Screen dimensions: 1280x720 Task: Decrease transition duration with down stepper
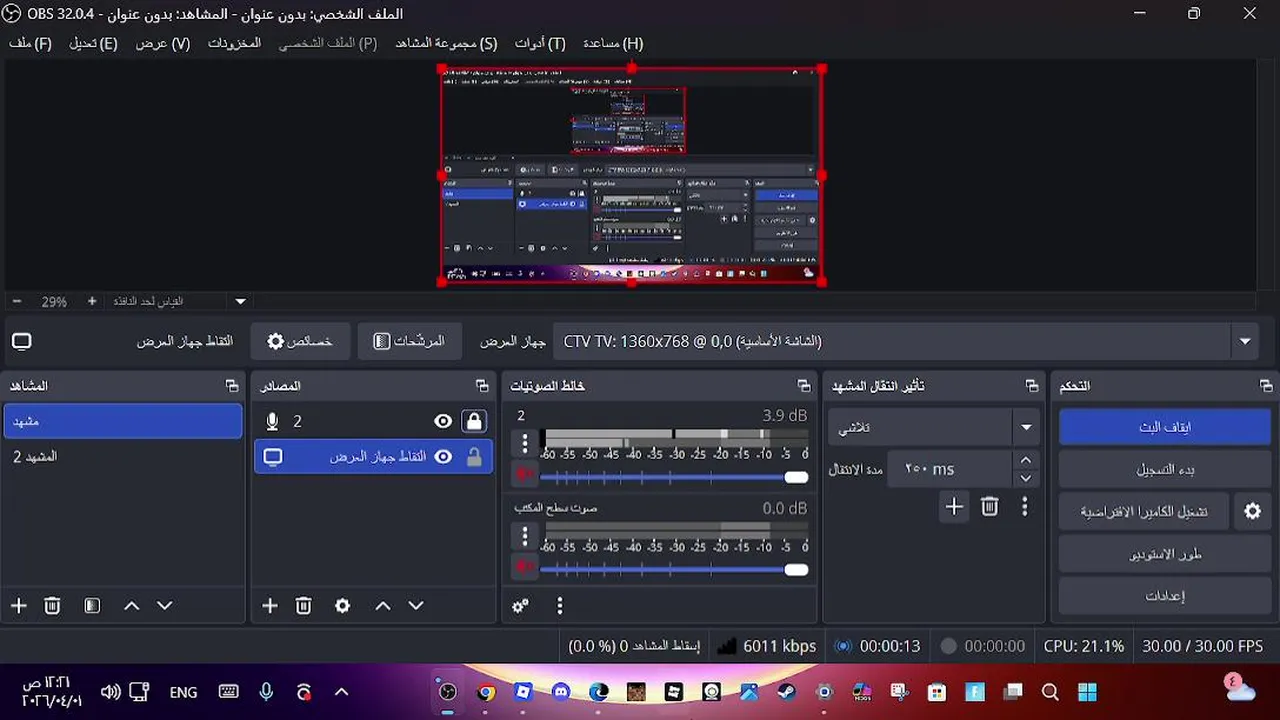[1026, 479]
